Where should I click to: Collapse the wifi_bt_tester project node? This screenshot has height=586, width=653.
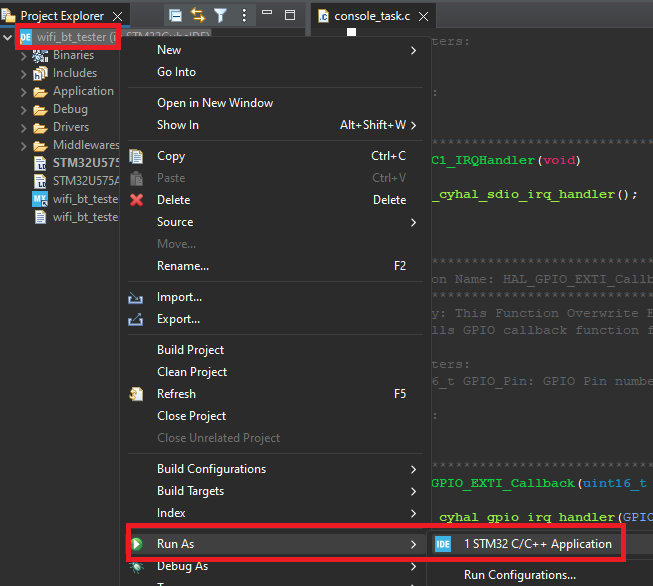7,37
